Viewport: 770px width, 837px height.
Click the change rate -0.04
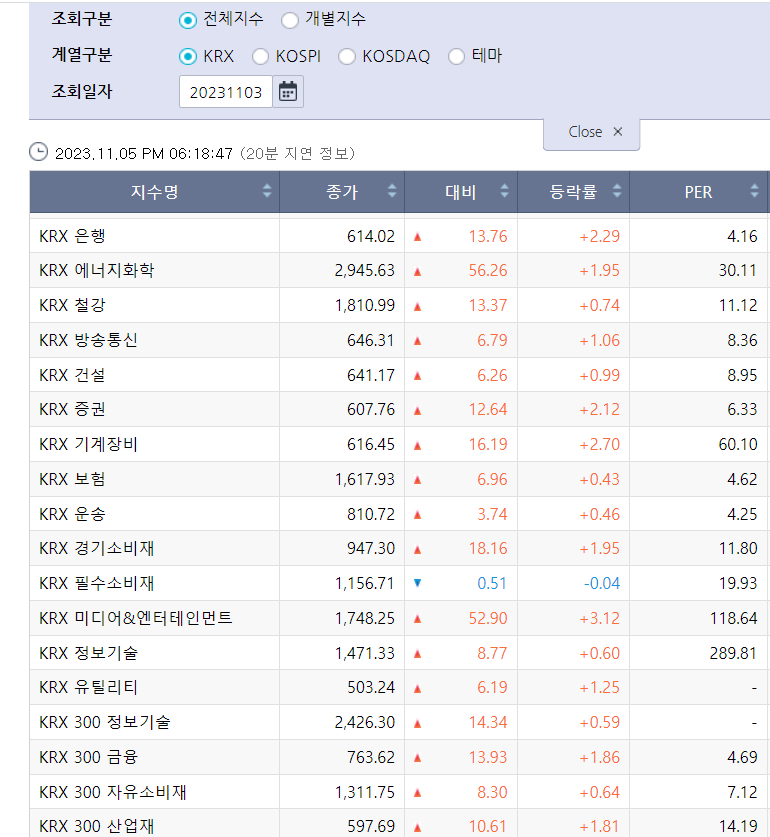click(x=602, y=583)
